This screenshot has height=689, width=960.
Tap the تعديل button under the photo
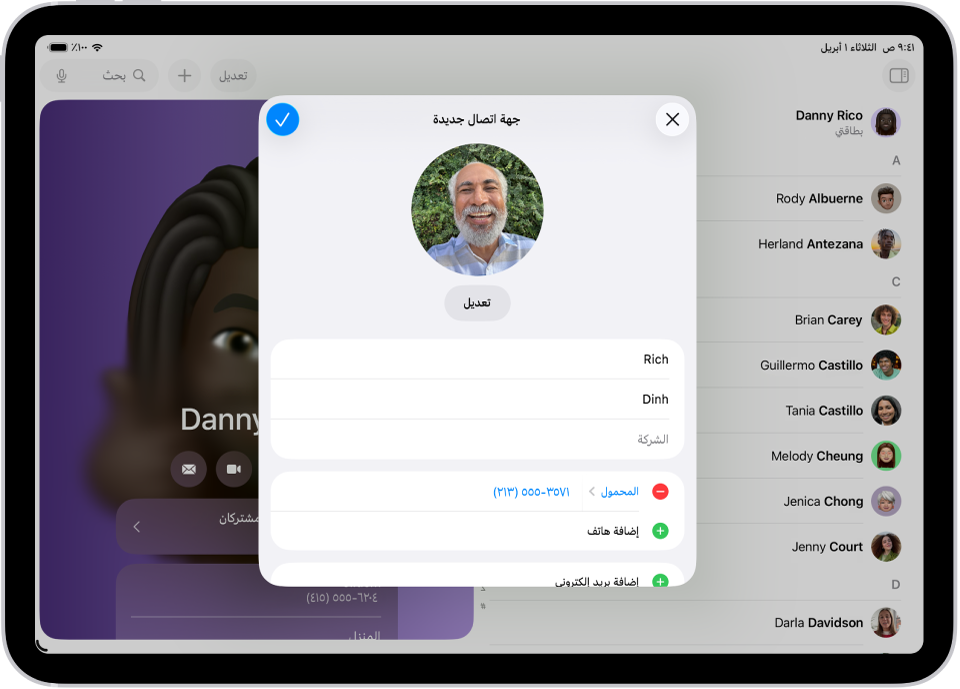pos(477,303)
